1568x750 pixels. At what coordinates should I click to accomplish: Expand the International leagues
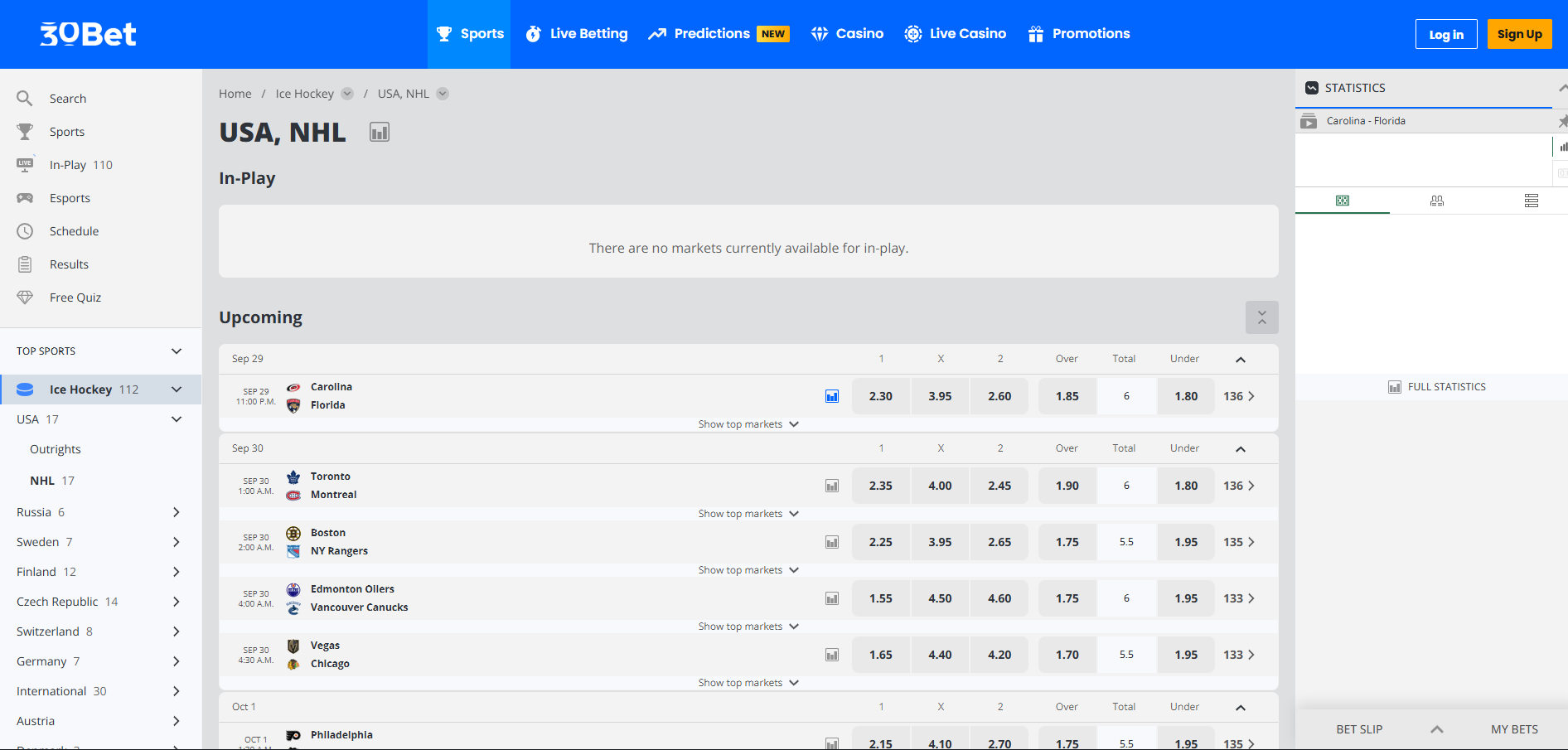pyautogui.click(x=177, y=691)
